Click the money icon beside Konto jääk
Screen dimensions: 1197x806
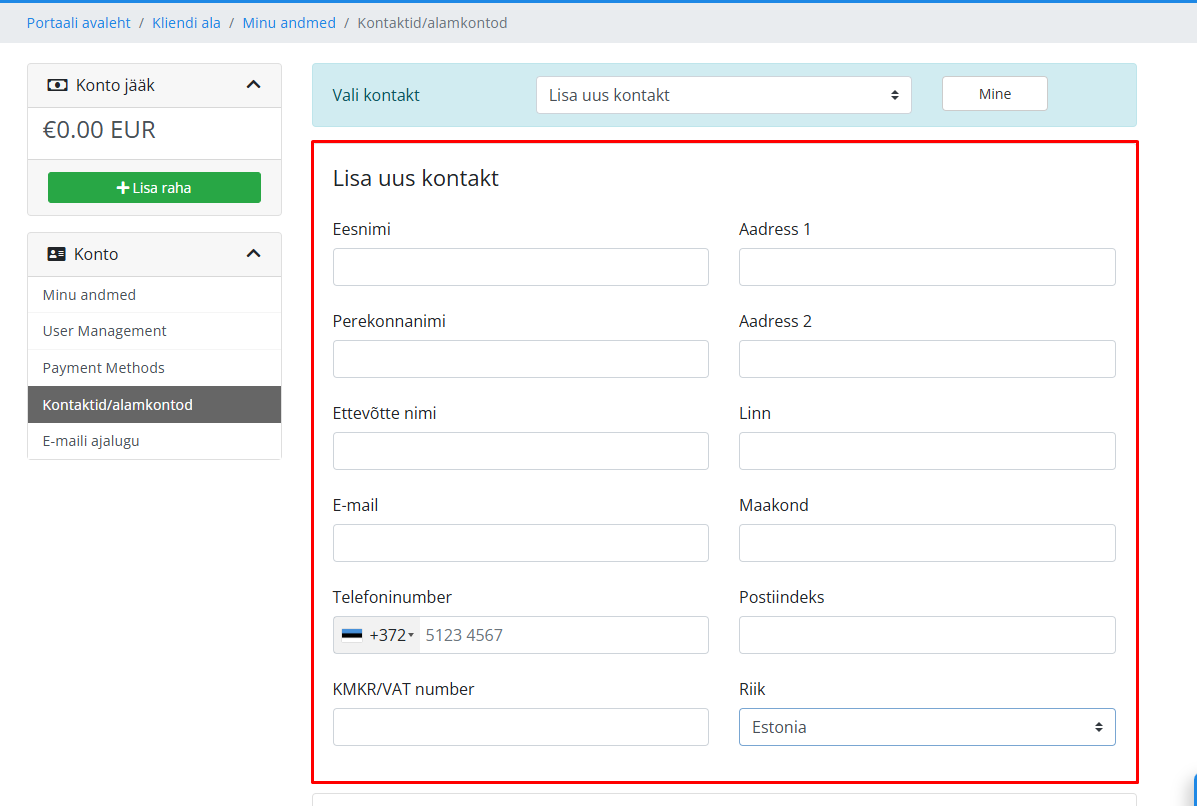(x=58, y=86)
